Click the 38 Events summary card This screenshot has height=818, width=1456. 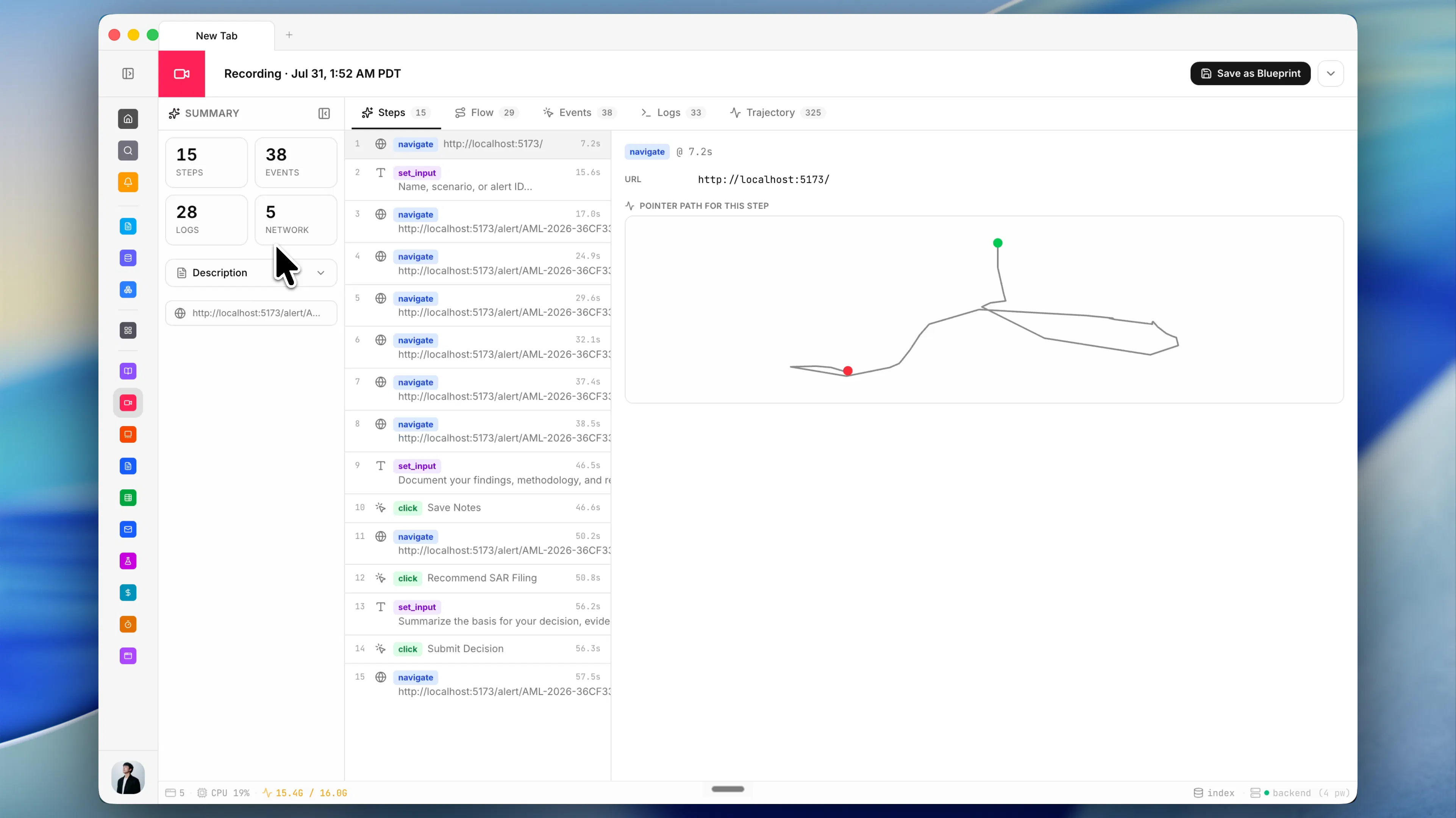(295, 162)
